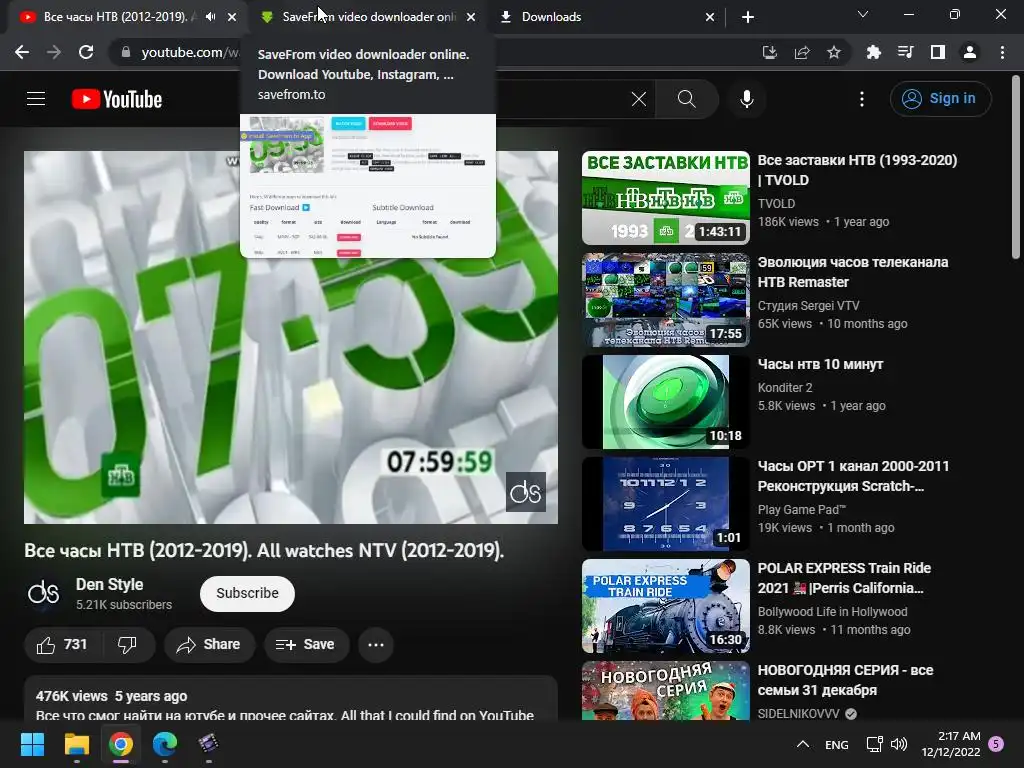Image resolution: width=1024 pixels, height=768 pixels.
Task: Close the Downloads tab
Action: point(710,17)
